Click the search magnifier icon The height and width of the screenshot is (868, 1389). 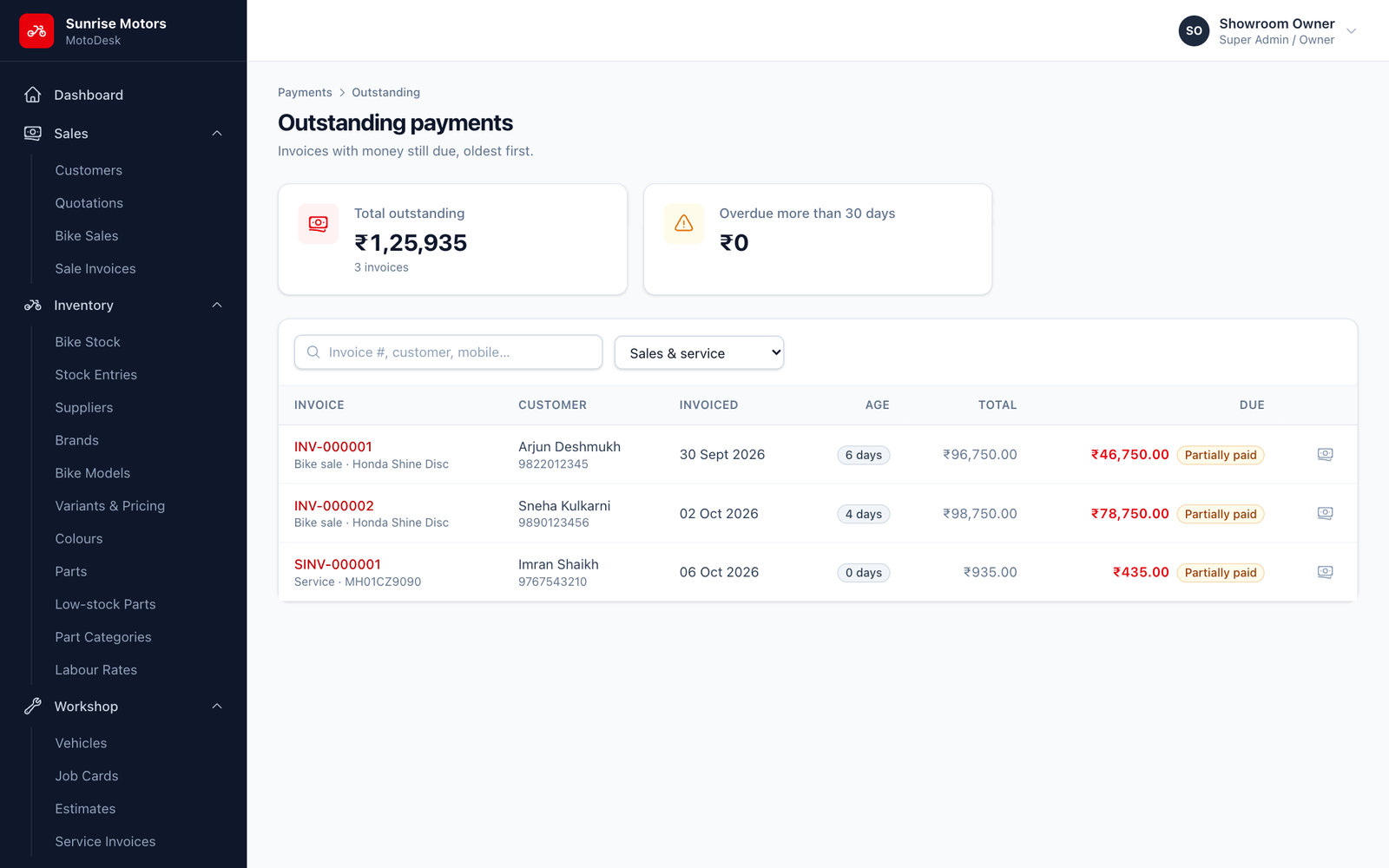coord(313,352)
